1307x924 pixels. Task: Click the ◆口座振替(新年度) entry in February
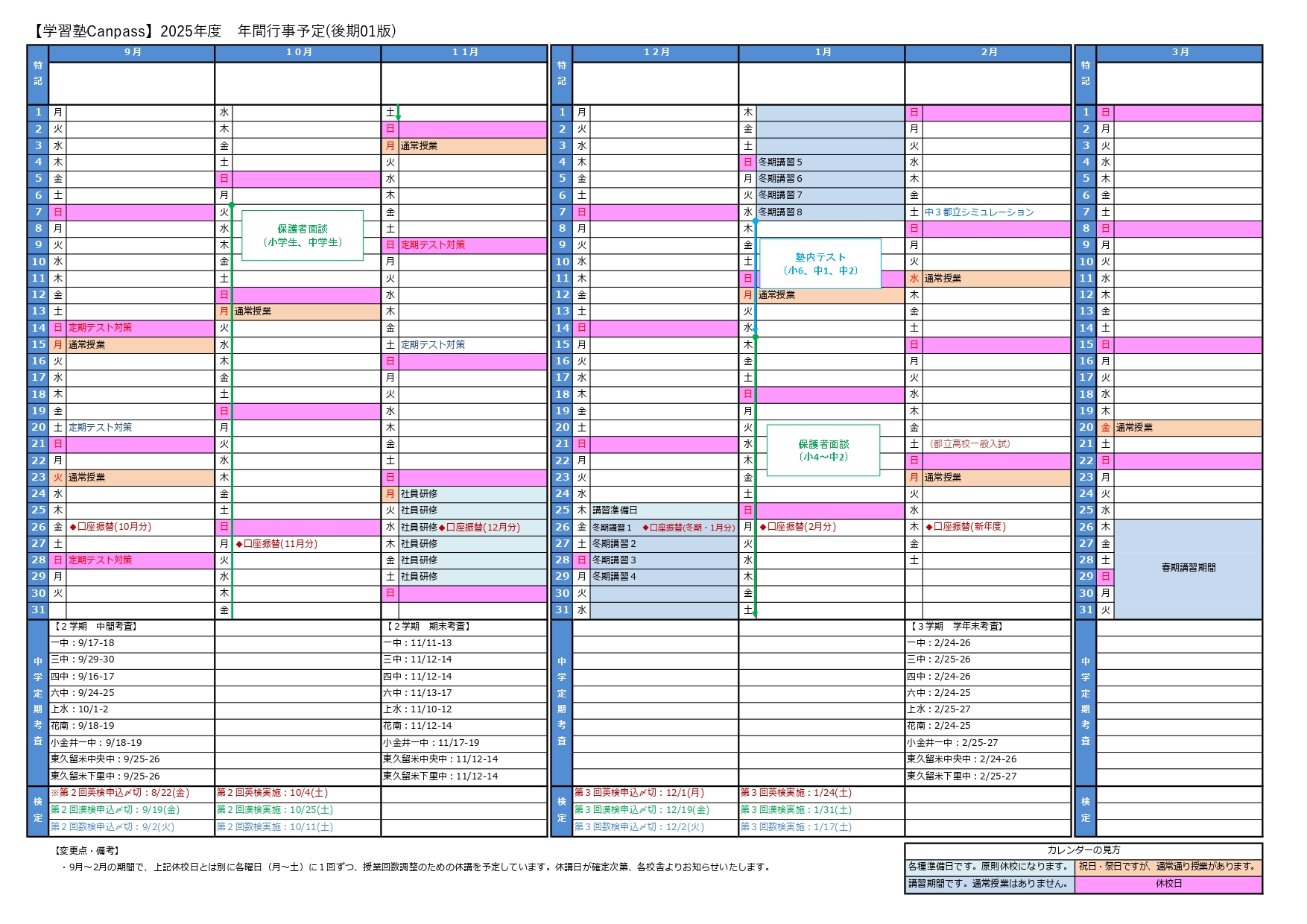coord(966,527)
